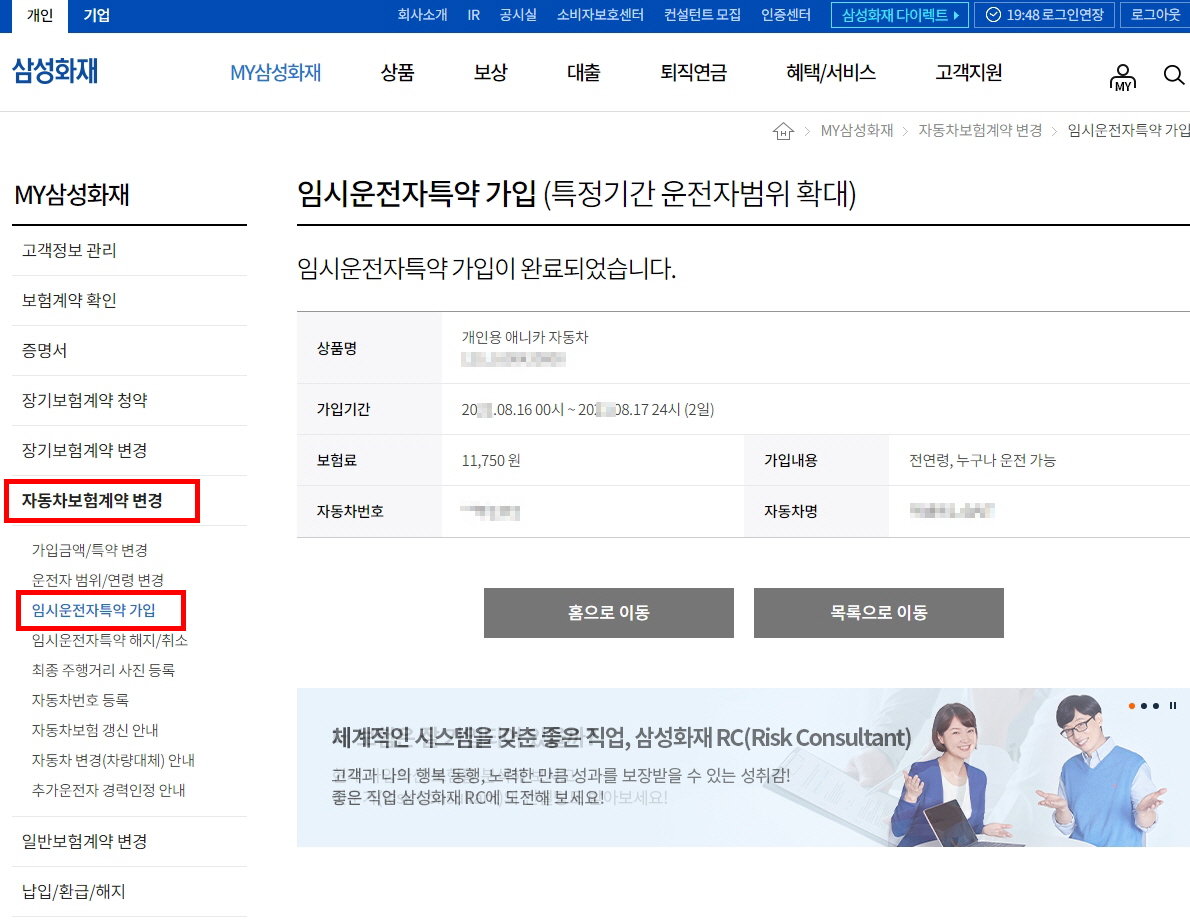Open the MY account person icon
The height and width of the screenshot is (920, 1190).
pos(1122,77)
